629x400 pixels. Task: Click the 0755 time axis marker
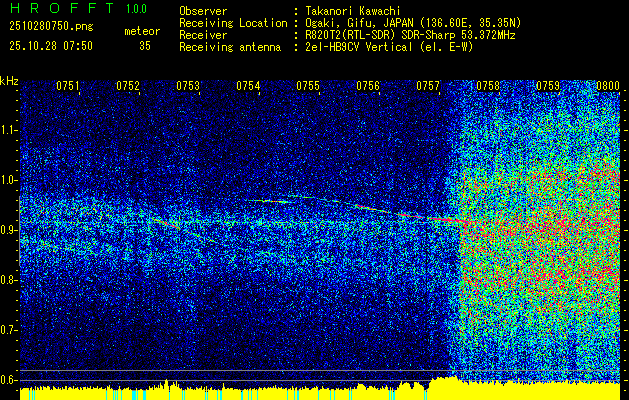click(308, 86)
